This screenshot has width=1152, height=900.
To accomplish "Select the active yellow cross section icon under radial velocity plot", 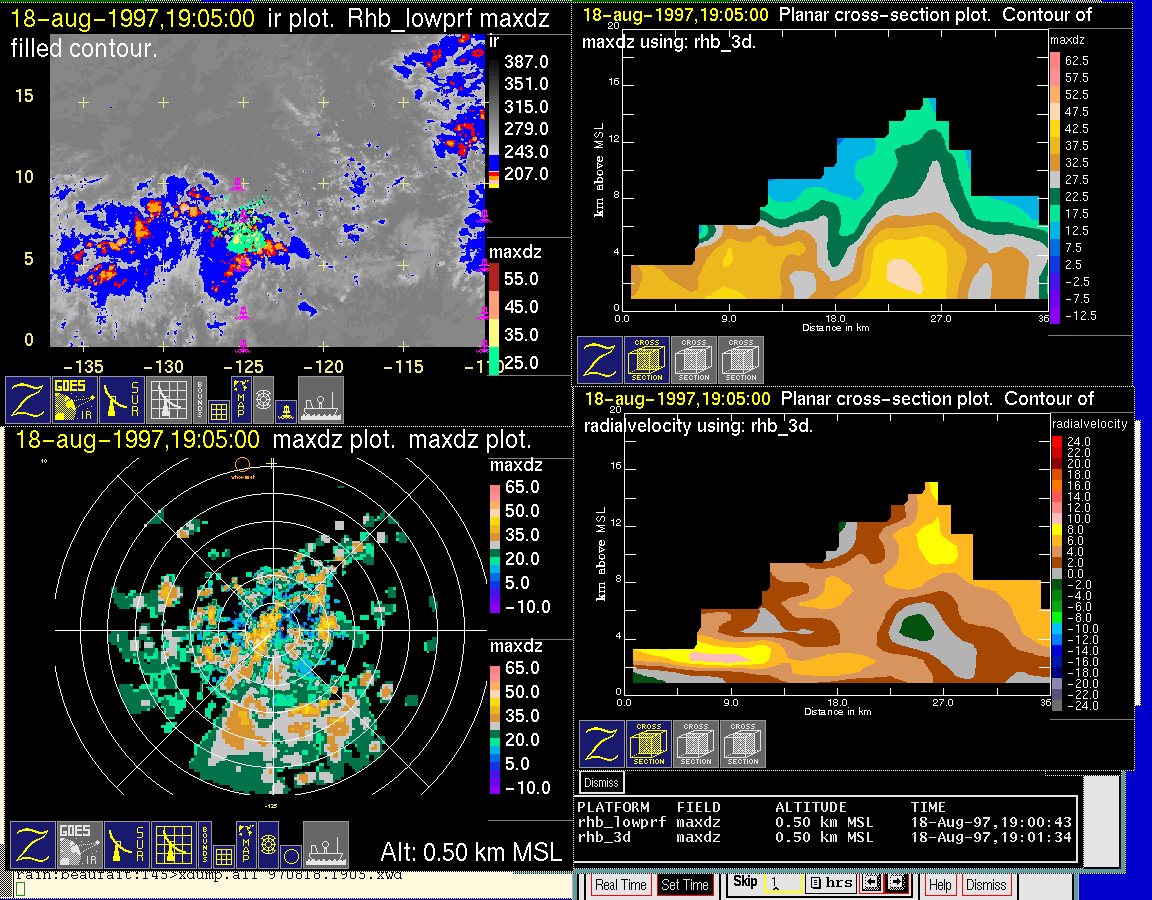I will click(x=649, y=744).
